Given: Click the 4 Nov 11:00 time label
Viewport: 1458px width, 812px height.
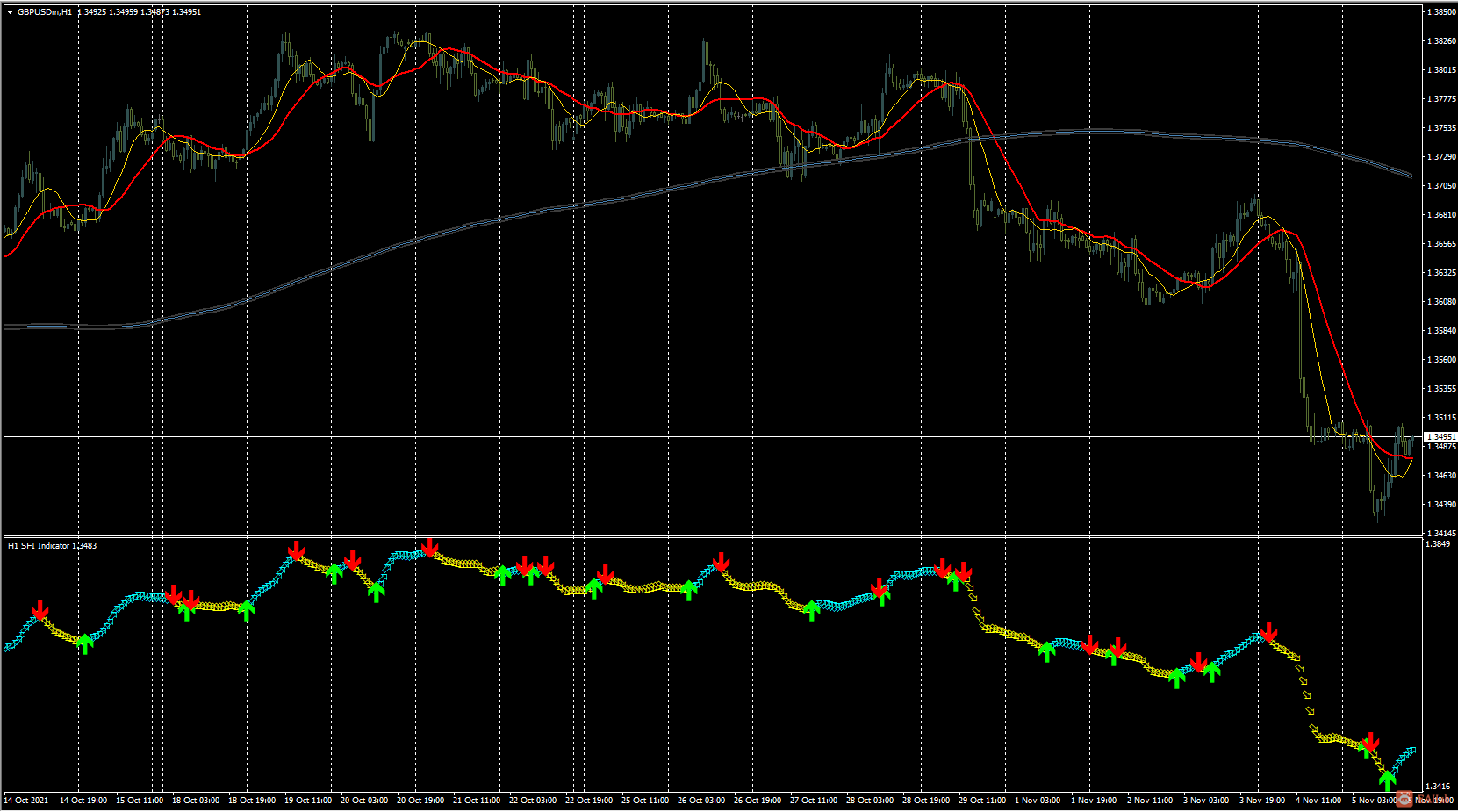Looking at the screenshot, I should (x=1318, y=801).
